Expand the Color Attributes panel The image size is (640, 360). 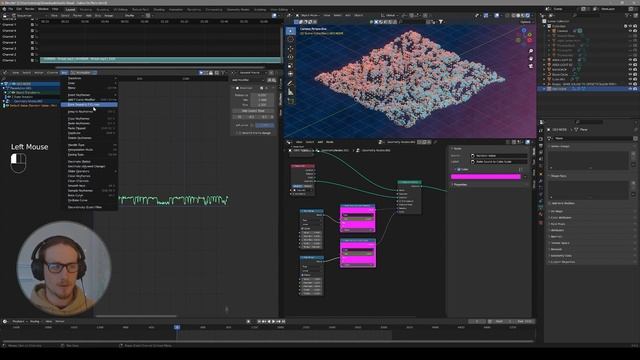[560, 218]
